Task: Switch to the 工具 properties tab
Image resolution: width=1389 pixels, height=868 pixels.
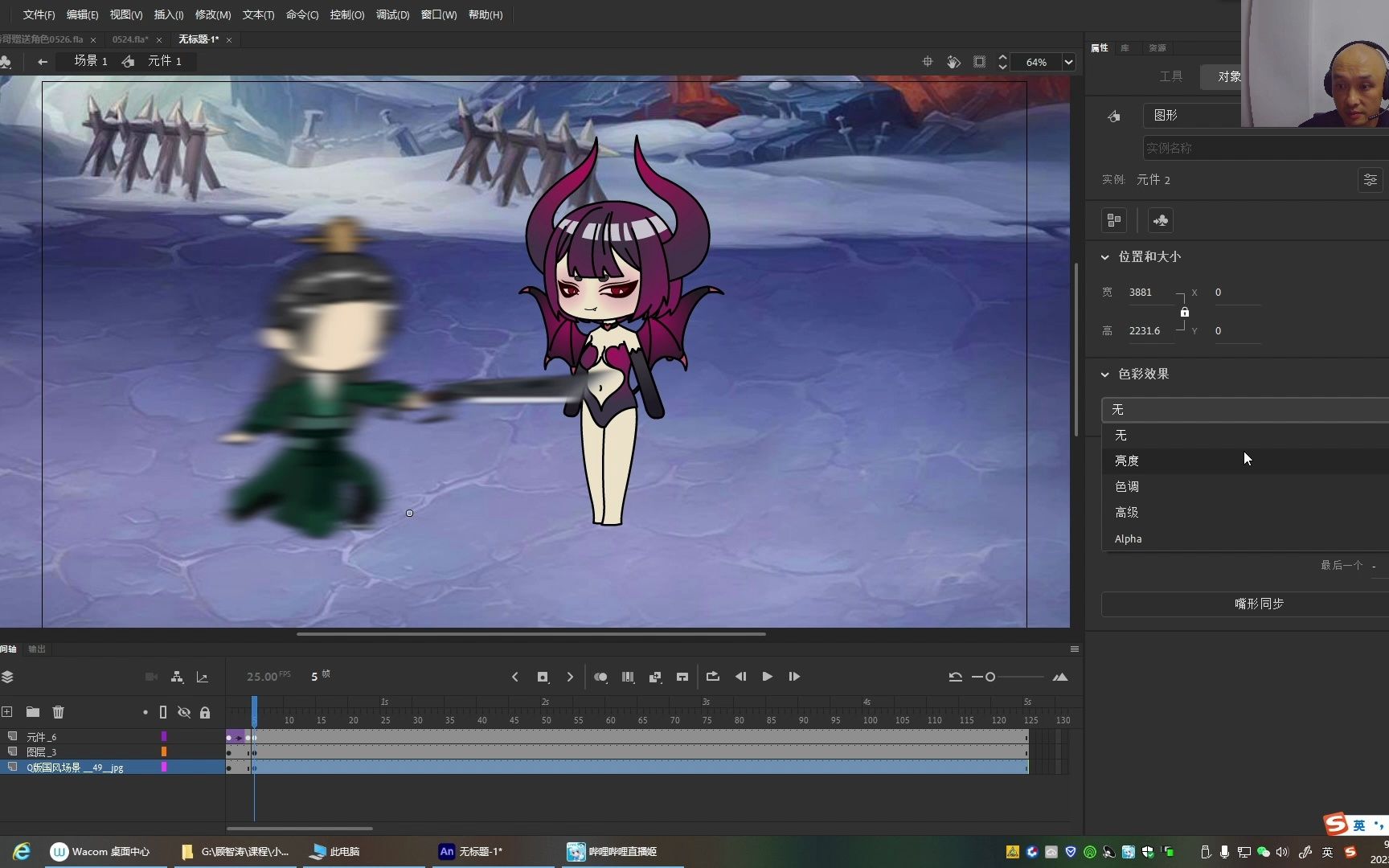Action: (1170, 76)
